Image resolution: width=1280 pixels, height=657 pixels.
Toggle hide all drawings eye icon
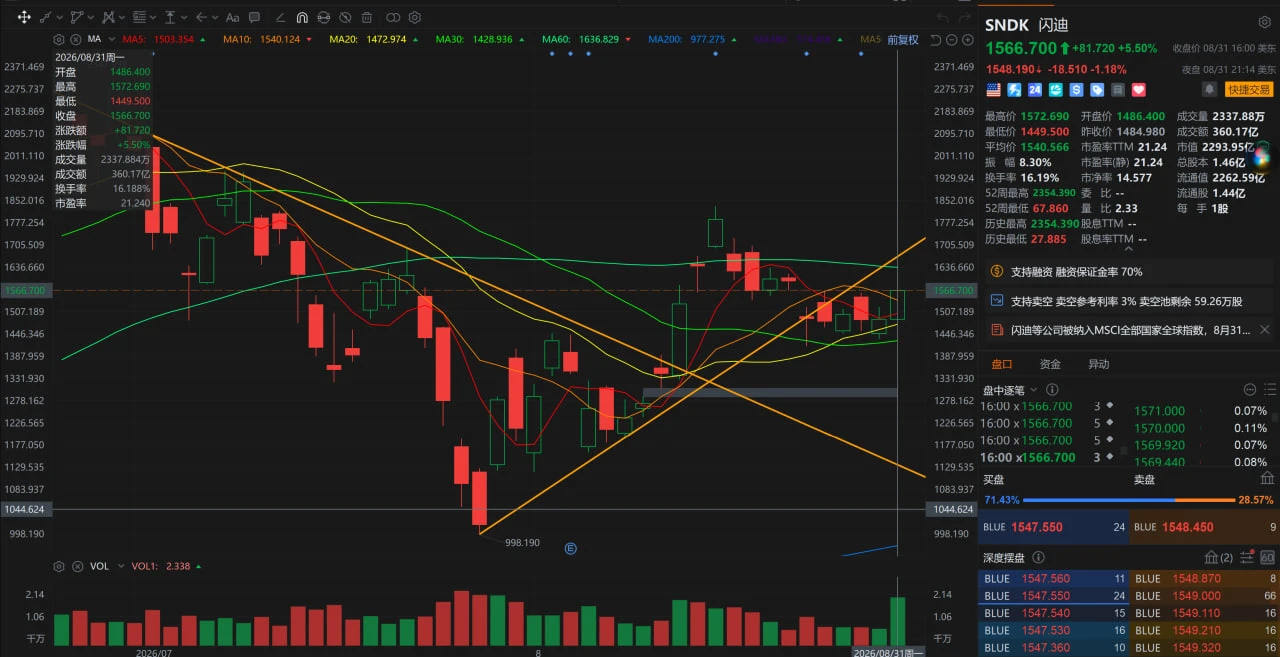coord(345,17)
